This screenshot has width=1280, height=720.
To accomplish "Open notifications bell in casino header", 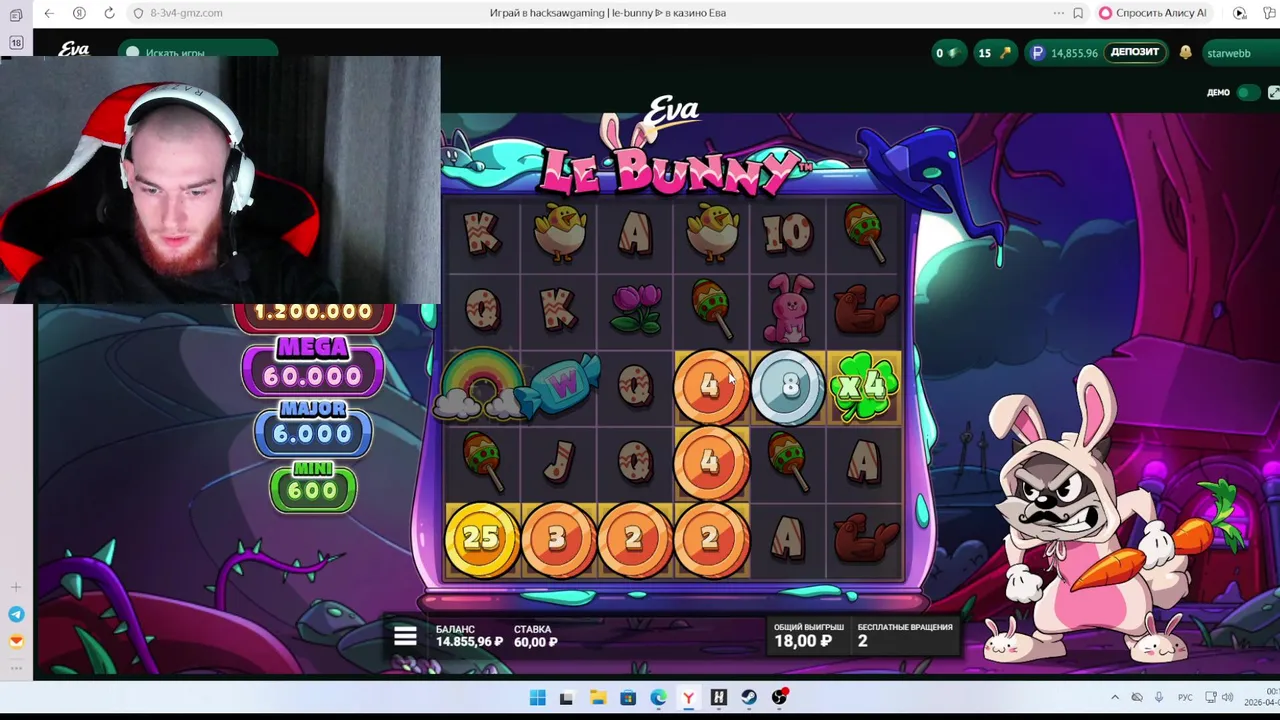I will click(x=1185, y=52).
